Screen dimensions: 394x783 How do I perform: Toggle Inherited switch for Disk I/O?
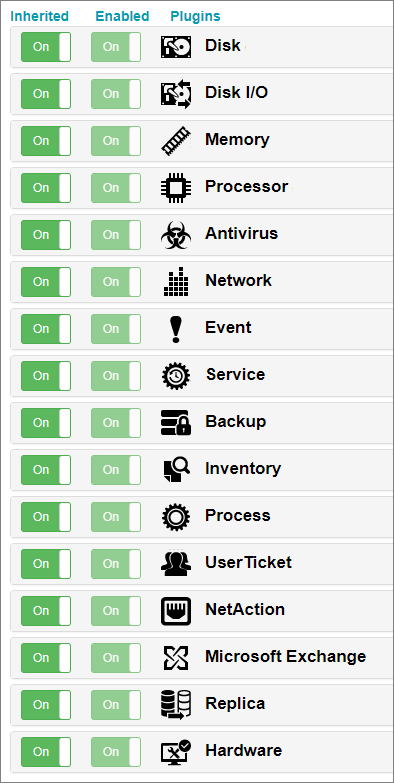pos(46,94)
